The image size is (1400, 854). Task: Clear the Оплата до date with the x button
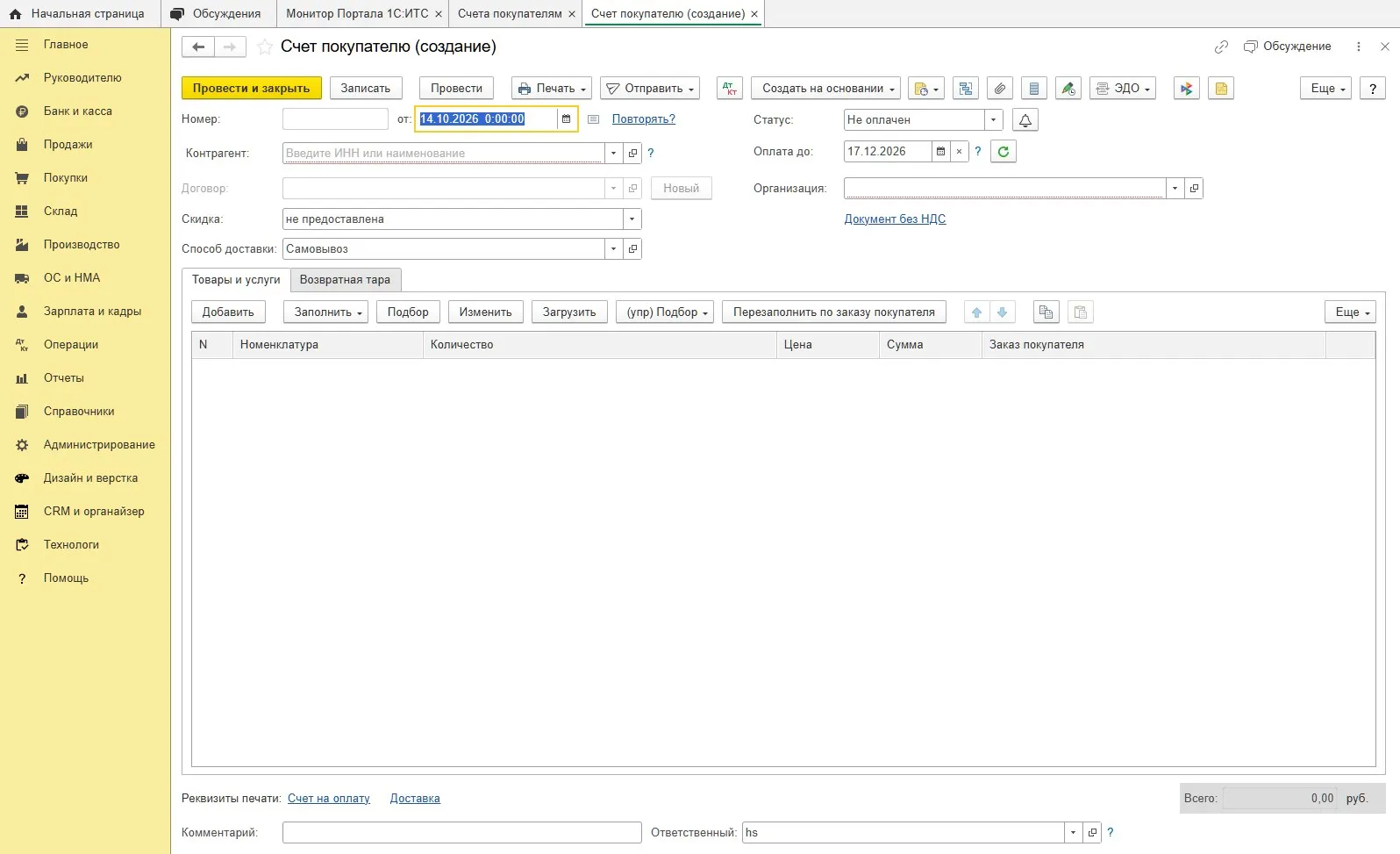[960, 151]
